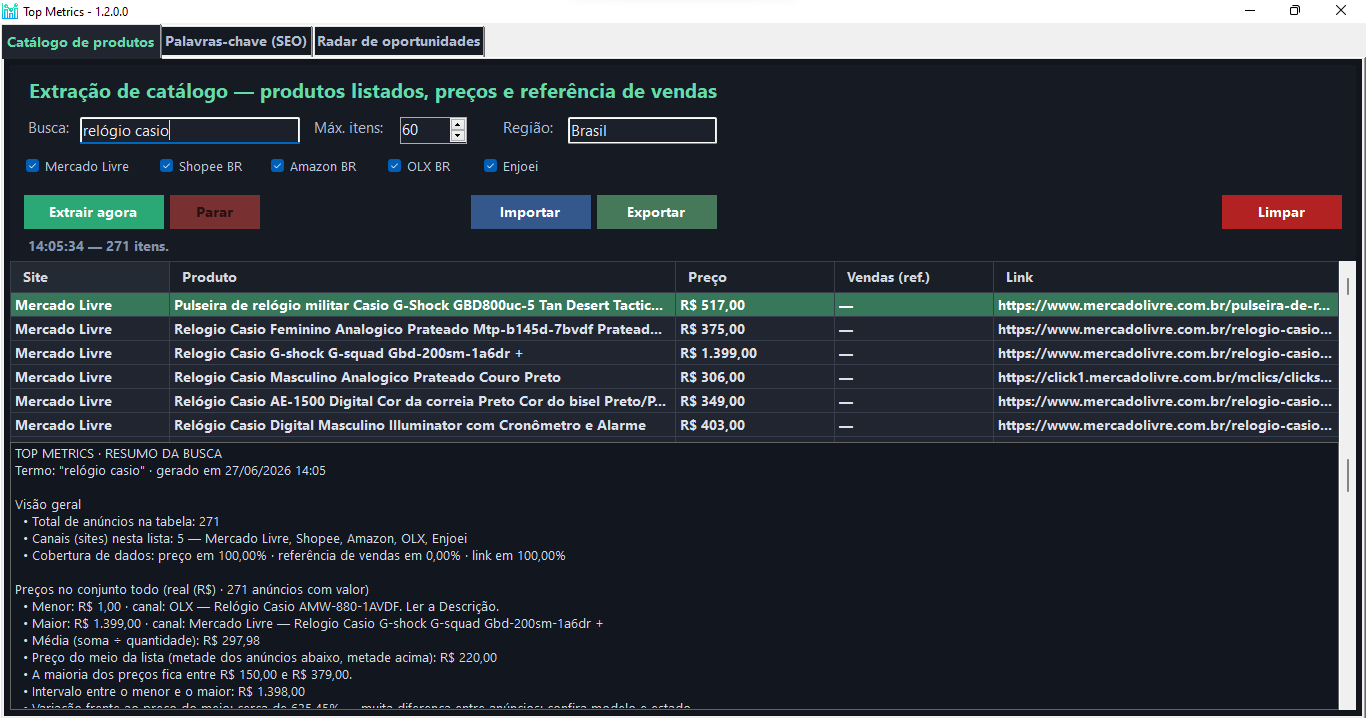Open the Catálogo de produtos tab

(x=81, y=42)
